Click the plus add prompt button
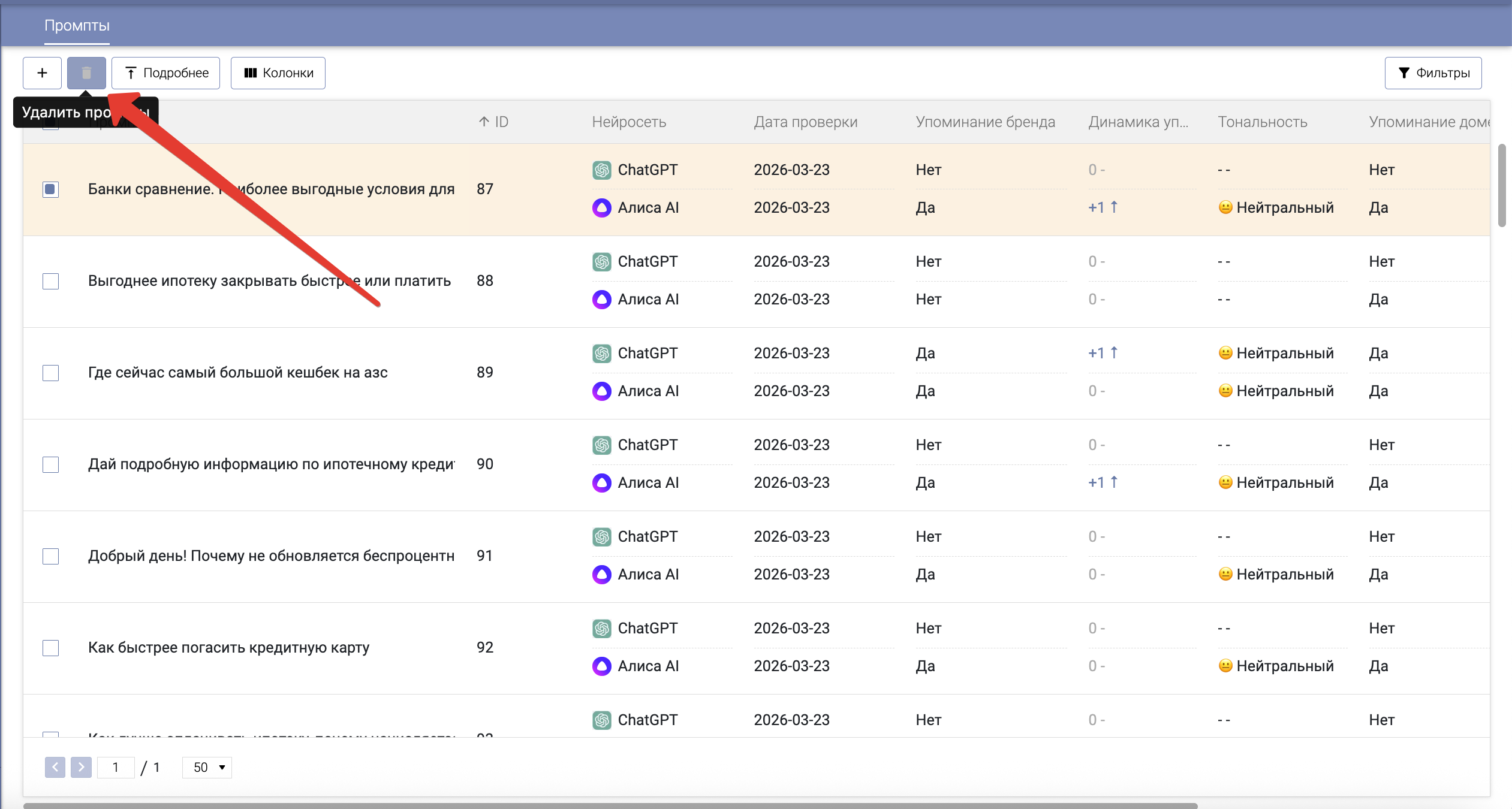The width and height of the screenshot is (1512, 809). (42, 73)
